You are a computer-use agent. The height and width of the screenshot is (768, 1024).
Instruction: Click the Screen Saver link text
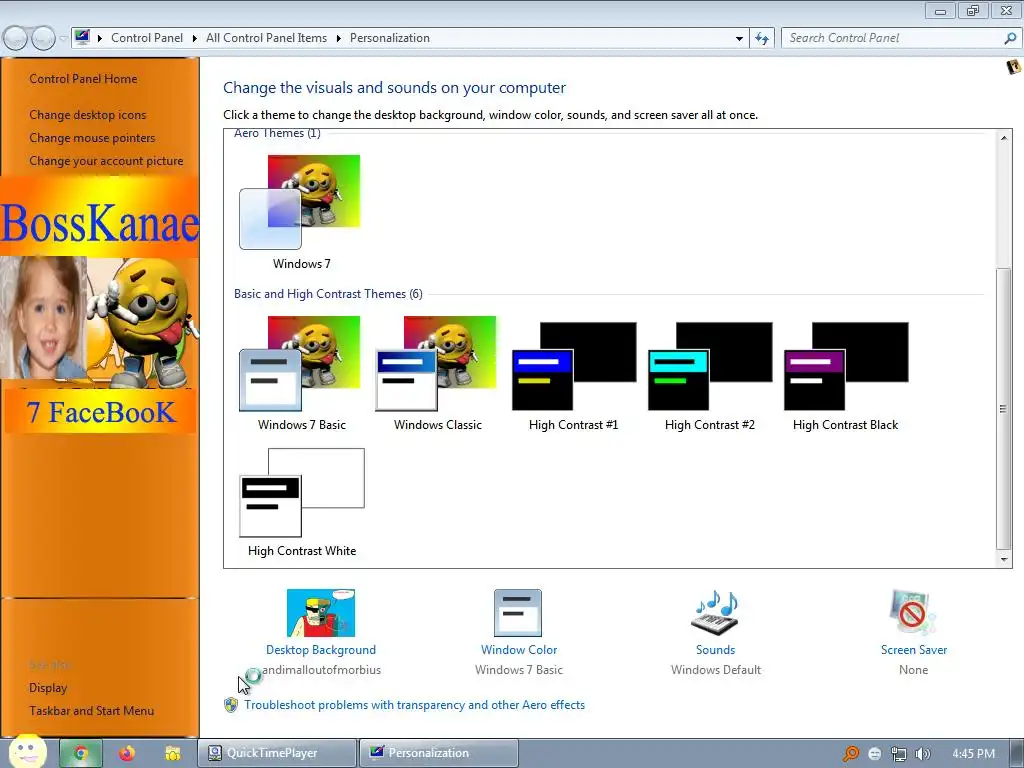point(914,650)
